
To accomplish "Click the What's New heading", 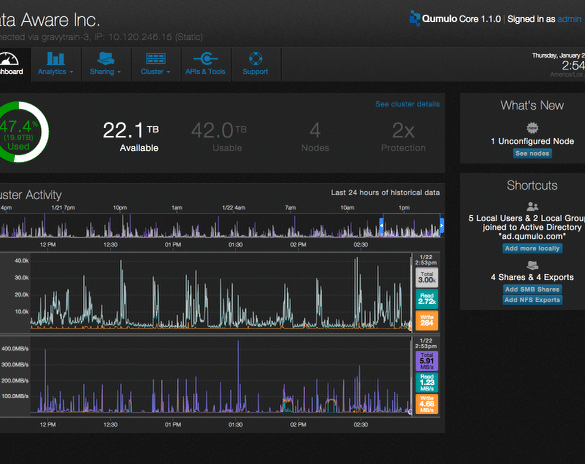I will pos(532,106).
